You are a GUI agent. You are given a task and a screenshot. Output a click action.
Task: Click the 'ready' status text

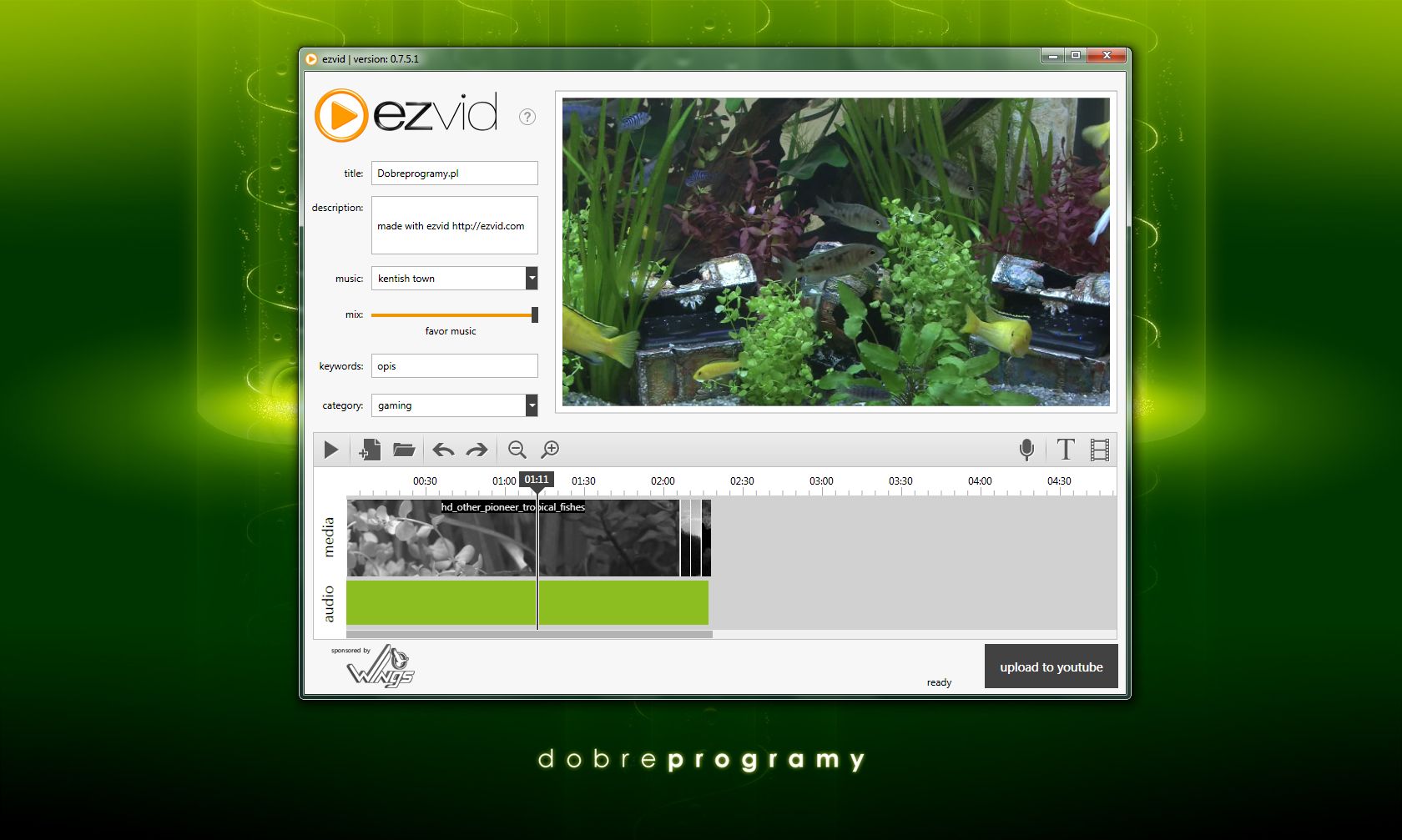(939, 682)
